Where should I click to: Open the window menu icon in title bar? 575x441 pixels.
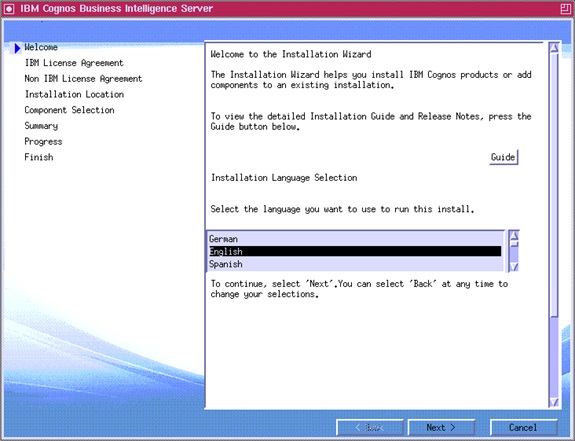(x=9, y=9)
